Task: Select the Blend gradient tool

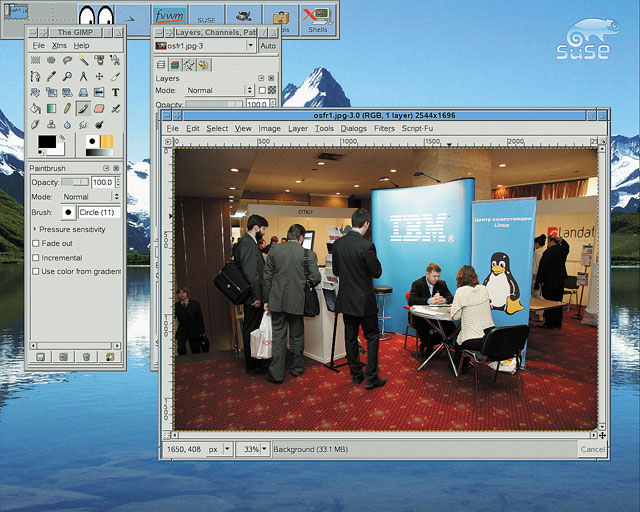Action: coord(51,109)
